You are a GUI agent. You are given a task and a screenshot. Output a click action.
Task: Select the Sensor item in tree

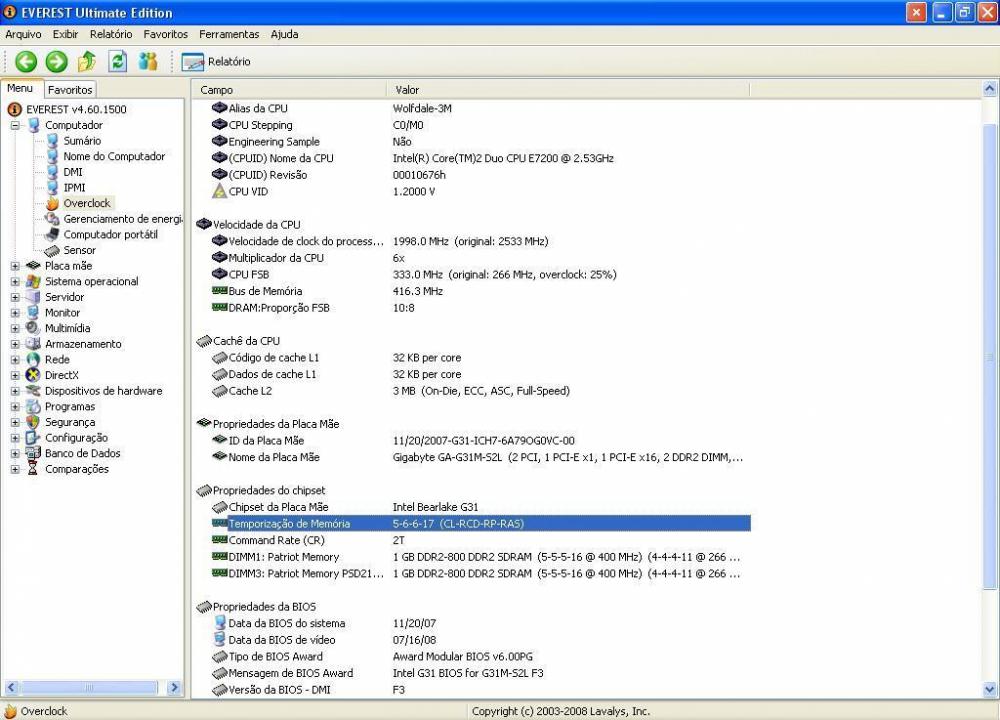[79, 250]
